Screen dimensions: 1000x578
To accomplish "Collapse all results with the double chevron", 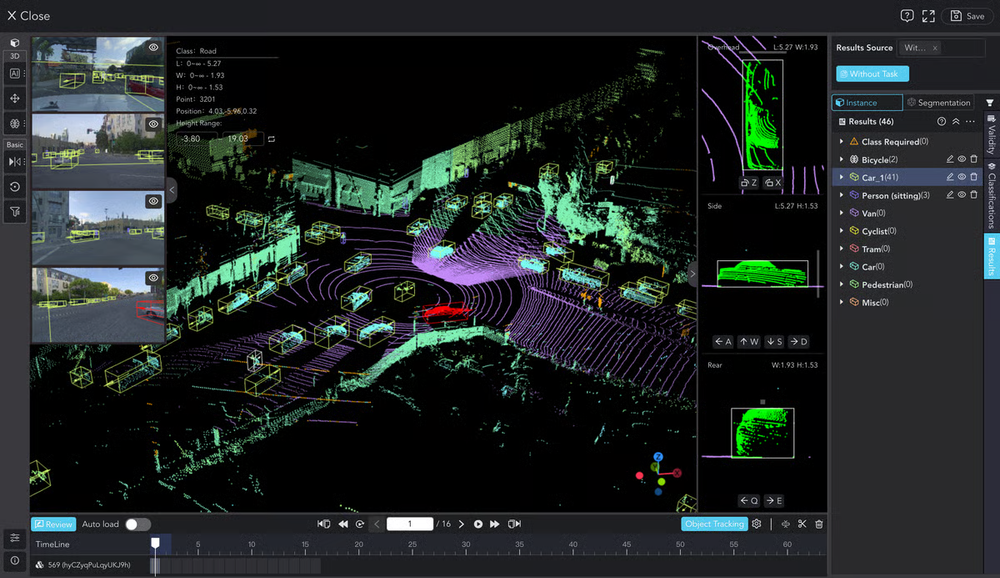I will coord(956,121).
